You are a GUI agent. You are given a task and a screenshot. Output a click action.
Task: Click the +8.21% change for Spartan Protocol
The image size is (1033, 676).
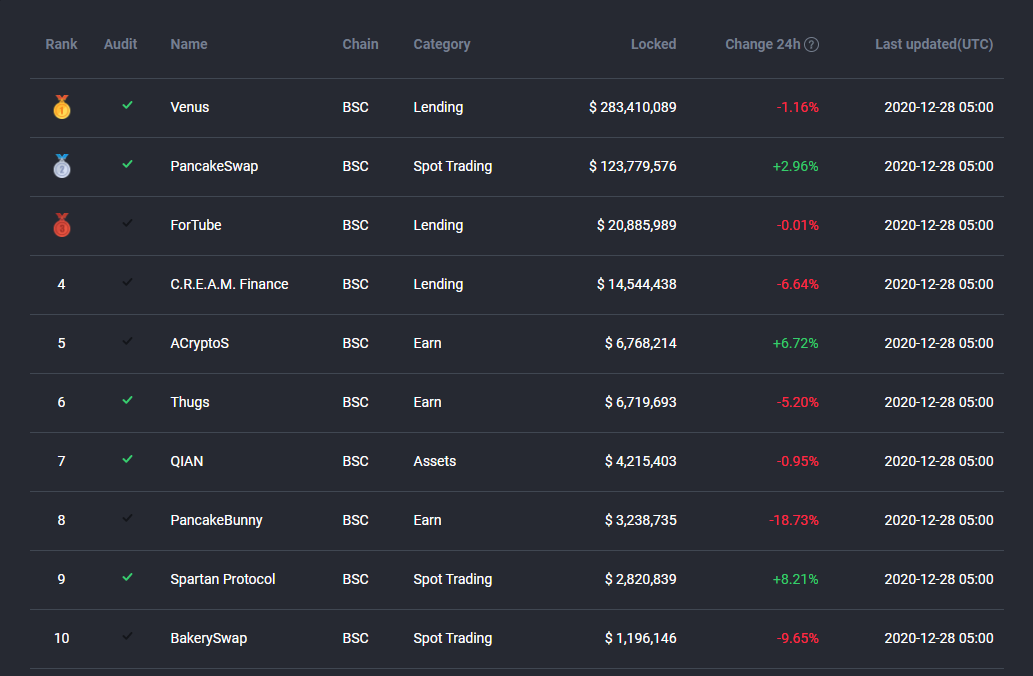pos(795,579)
